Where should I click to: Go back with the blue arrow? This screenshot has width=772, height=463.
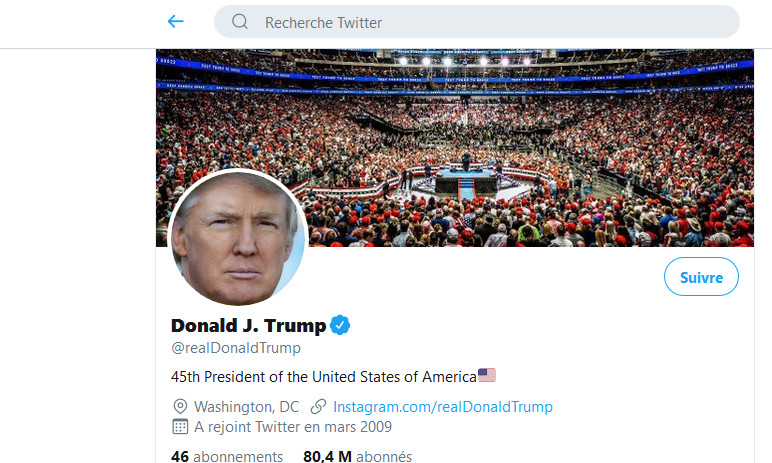click(175, 21)
